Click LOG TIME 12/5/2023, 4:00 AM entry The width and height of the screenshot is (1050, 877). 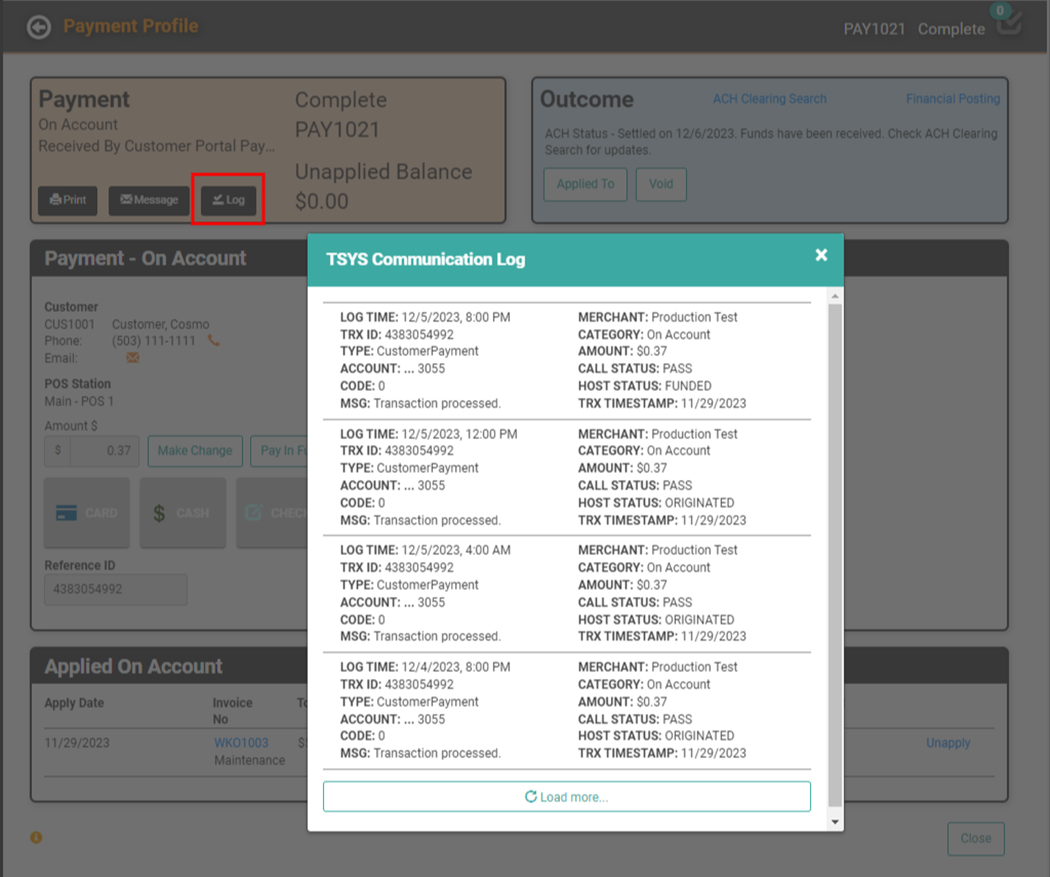[425, 550]
